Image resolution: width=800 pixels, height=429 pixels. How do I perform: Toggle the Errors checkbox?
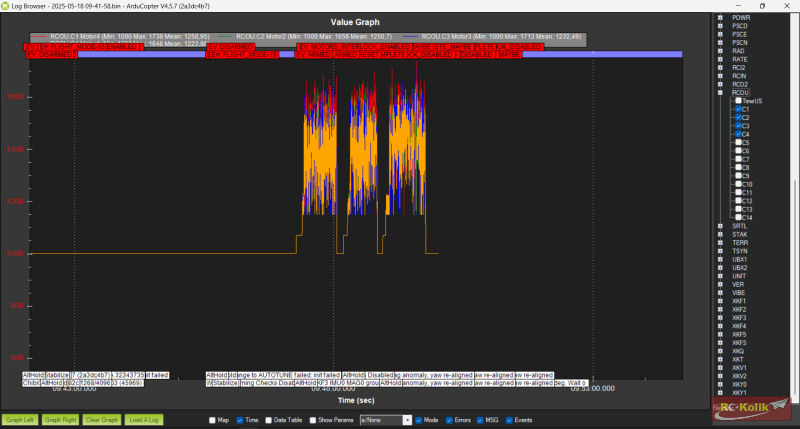coord(449,420)
